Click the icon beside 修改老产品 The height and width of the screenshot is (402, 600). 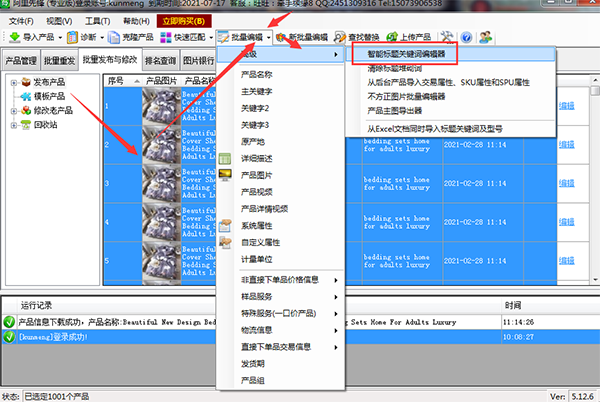(26, 111)
